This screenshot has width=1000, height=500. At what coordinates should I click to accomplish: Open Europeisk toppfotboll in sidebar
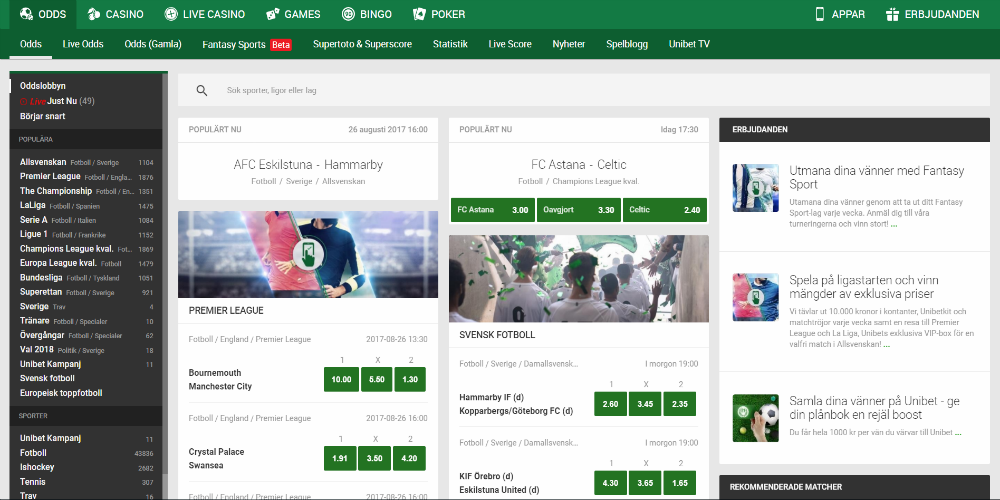click(x=61, y=393)
